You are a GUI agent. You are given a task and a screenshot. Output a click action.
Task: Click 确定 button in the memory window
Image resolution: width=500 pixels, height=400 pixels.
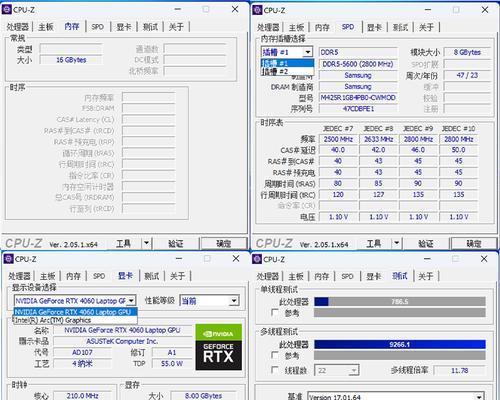click(224, 244)
